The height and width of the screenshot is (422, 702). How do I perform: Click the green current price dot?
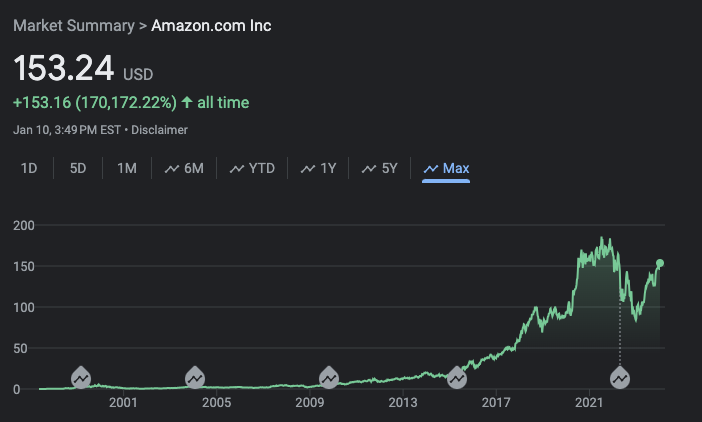tap(660, 263)
